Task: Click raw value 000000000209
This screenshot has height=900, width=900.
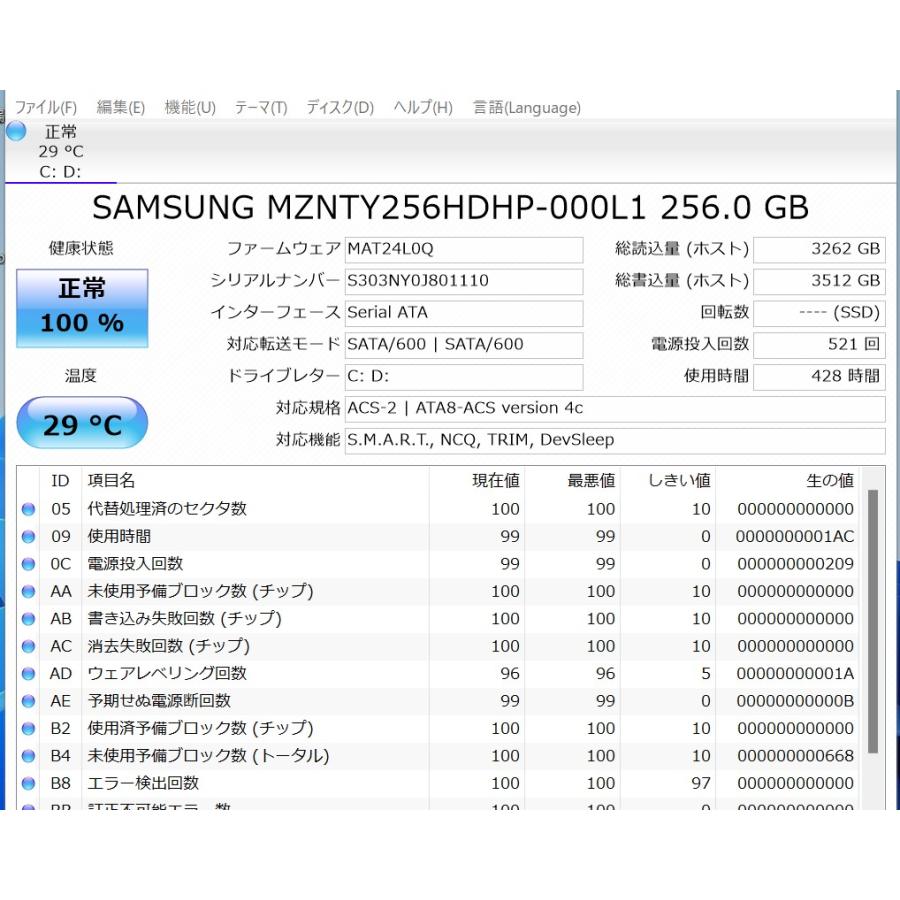Action: click(x=796, y=564)
